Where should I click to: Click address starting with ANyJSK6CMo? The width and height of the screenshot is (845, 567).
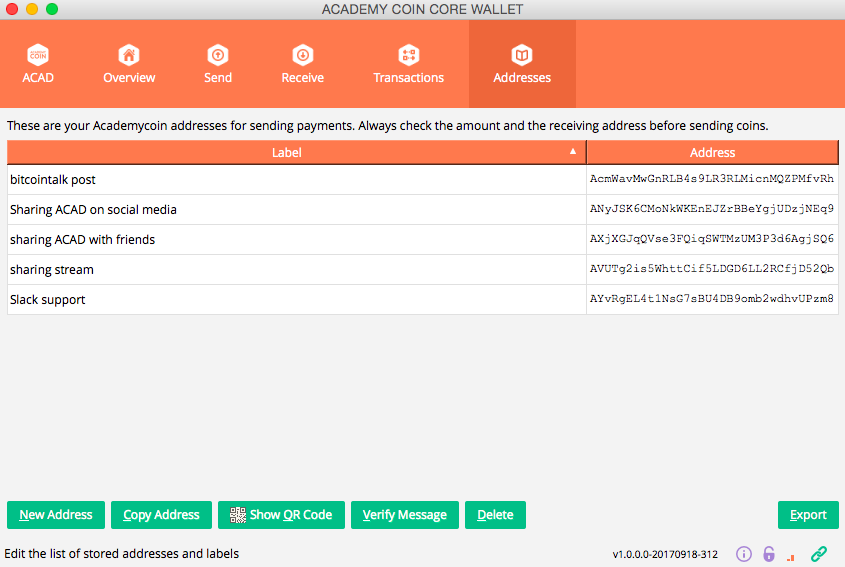point(712,209)
